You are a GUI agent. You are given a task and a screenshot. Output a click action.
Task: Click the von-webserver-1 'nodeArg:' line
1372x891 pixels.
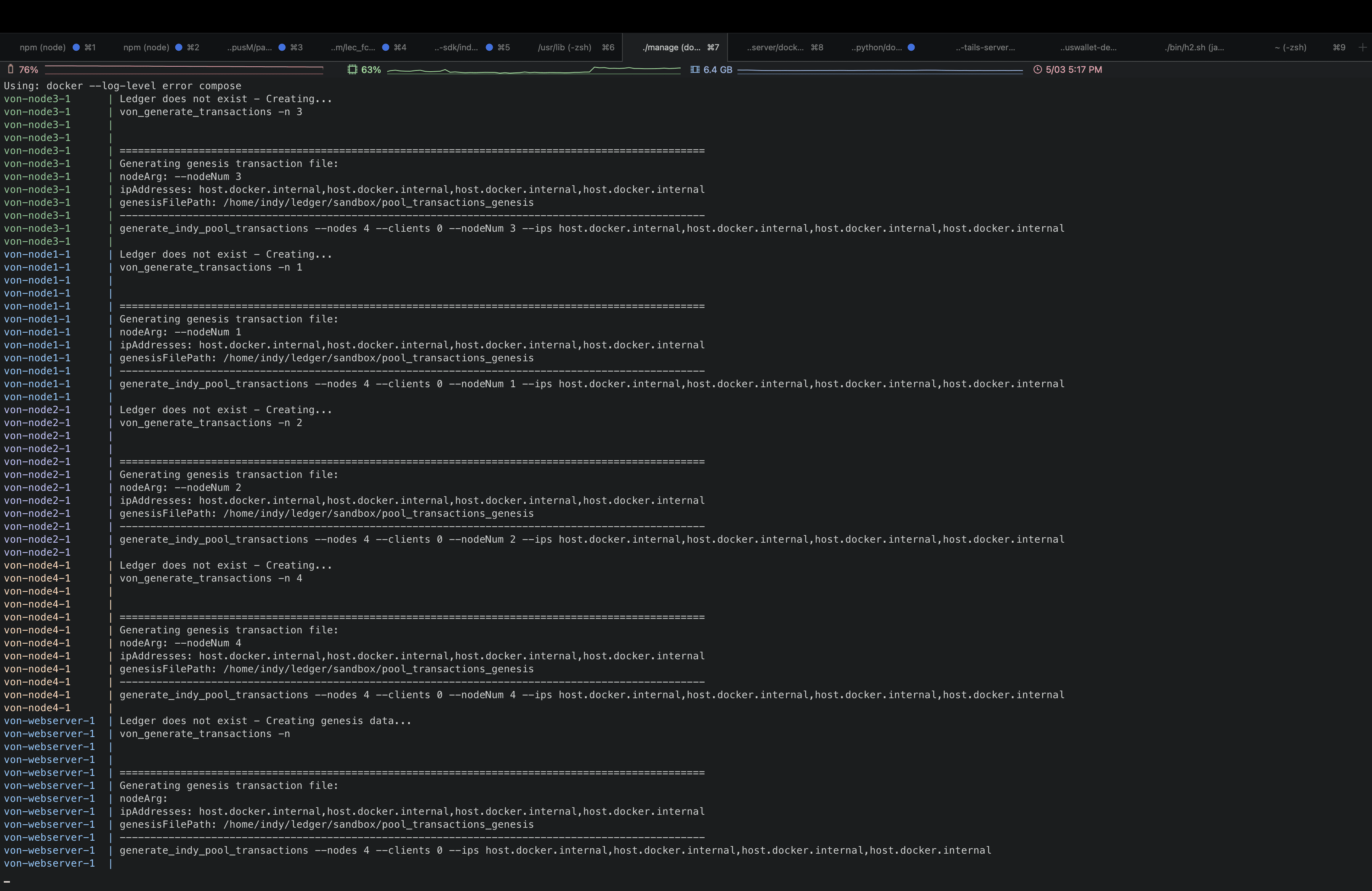click(144, 798)
